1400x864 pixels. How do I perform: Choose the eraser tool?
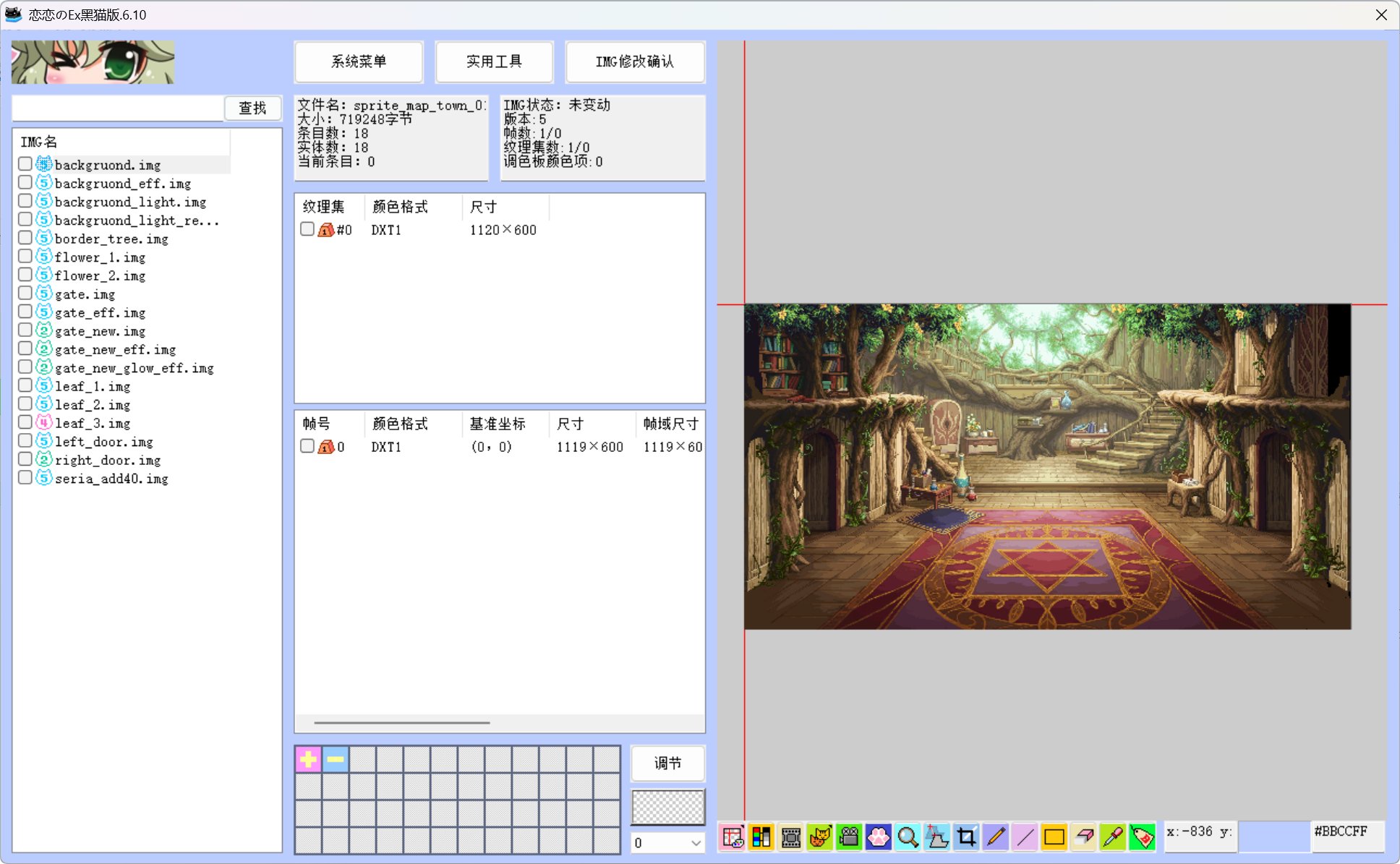pos(1084,837)
